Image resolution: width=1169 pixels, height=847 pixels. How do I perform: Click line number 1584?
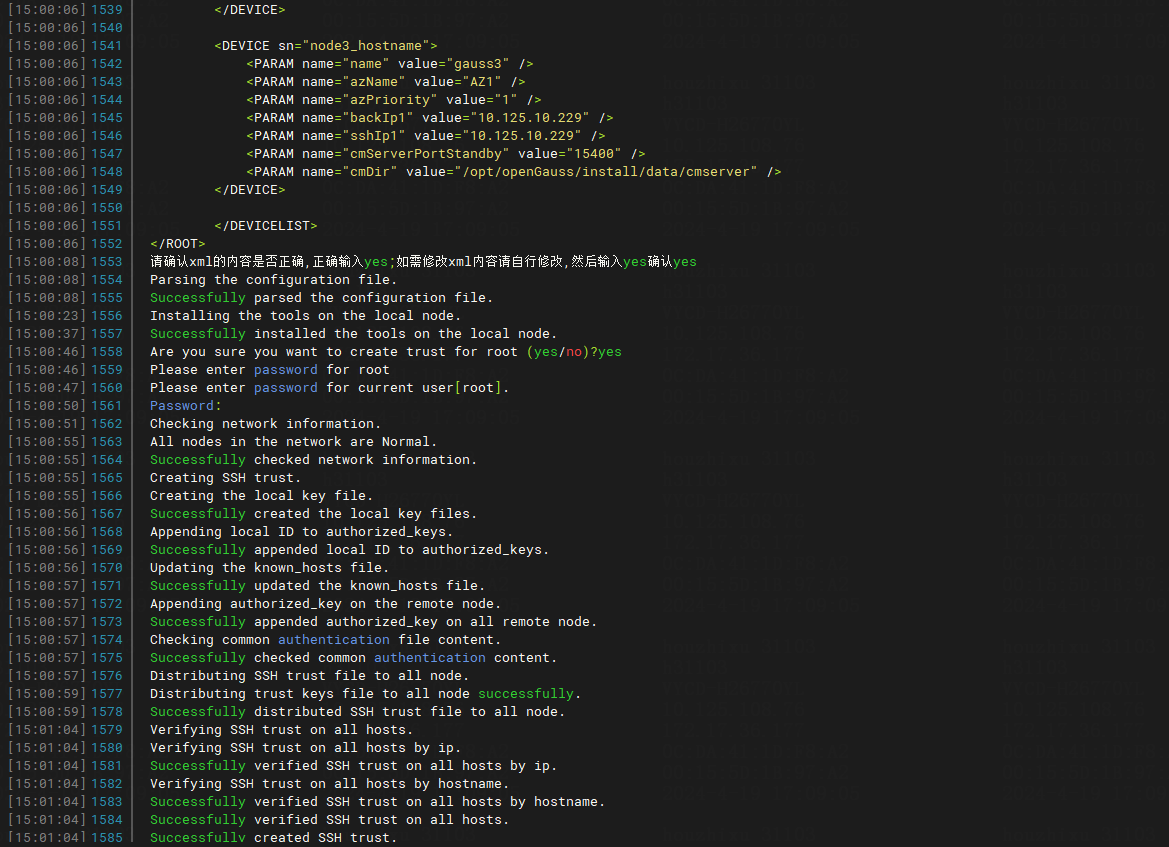[107, 819]
